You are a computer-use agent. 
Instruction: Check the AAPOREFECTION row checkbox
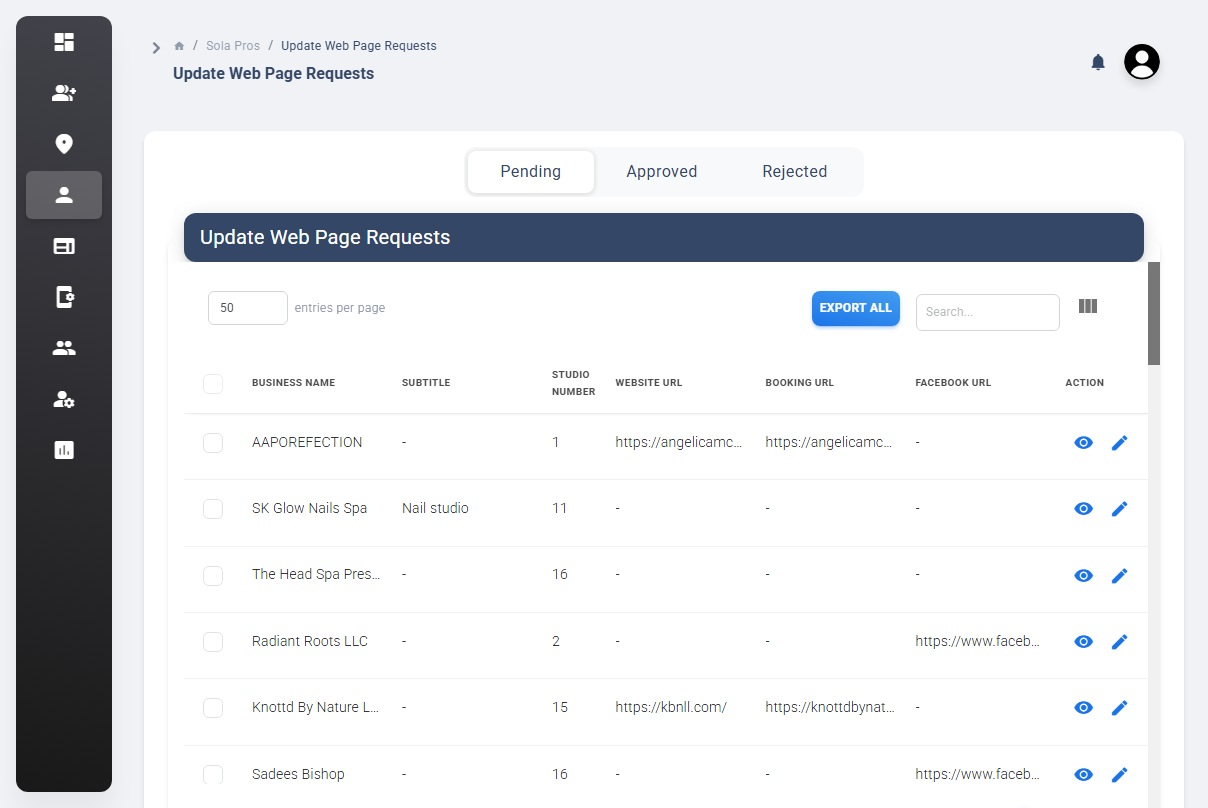point(213,442)
